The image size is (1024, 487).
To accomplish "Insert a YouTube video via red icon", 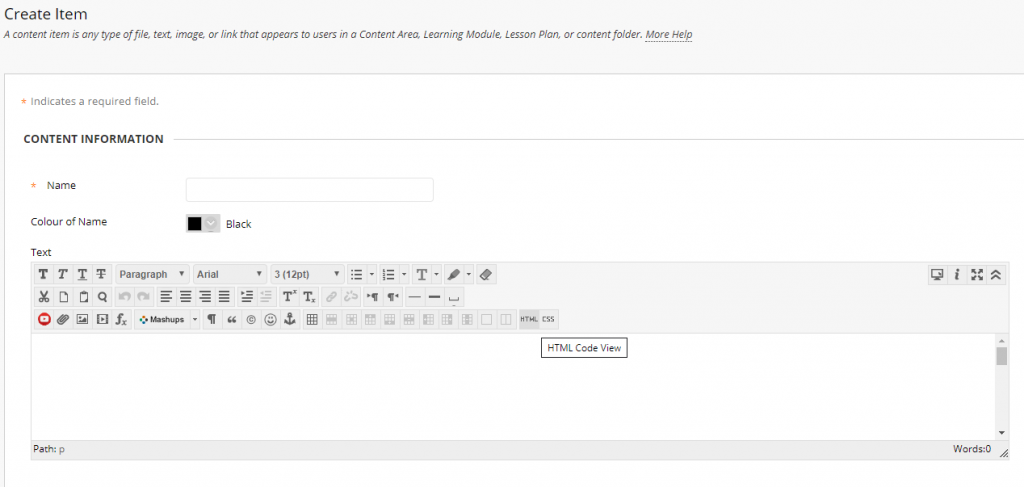I will click(x=44, y=319).
